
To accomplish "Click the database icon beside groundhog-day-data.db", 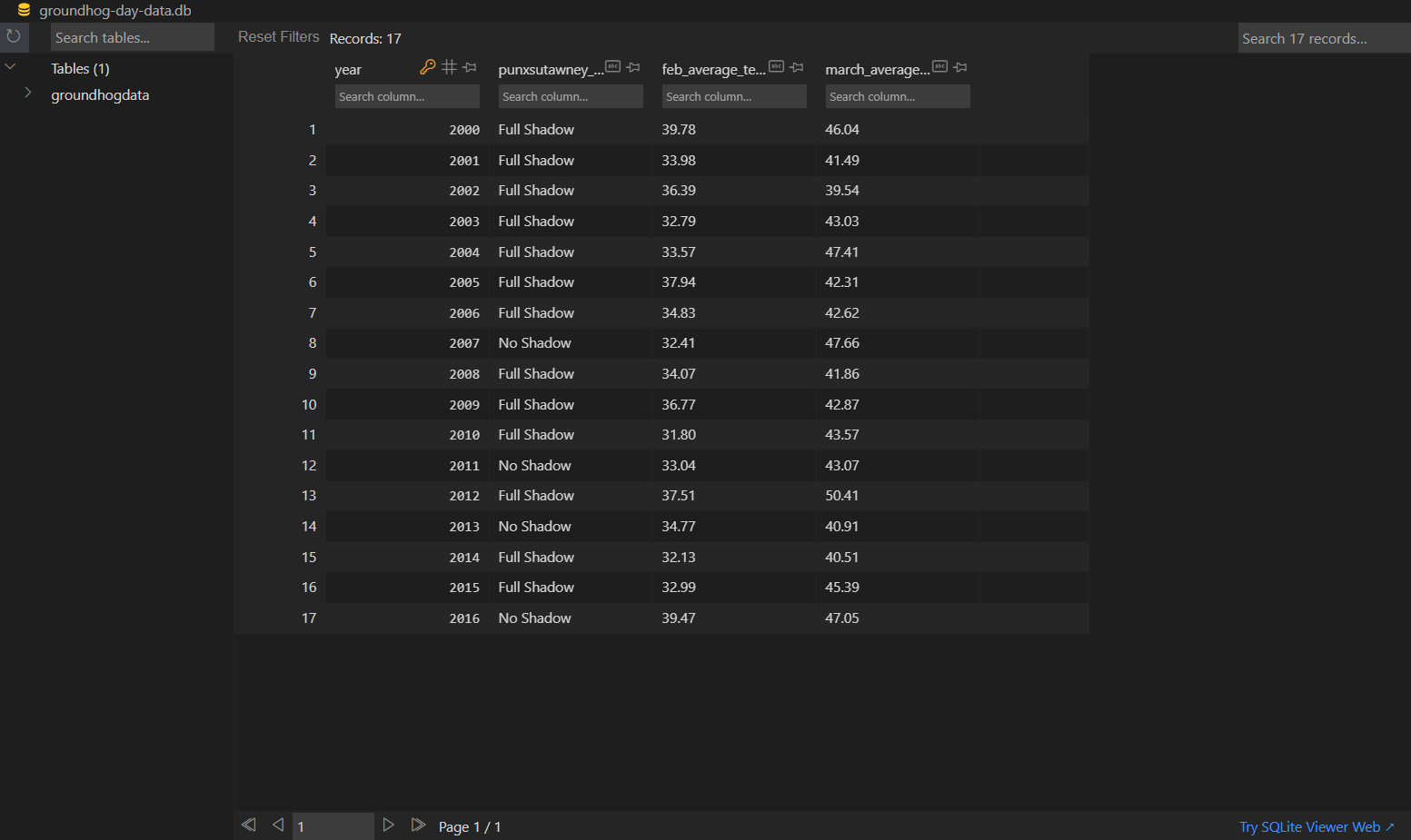I will [23, 10].
